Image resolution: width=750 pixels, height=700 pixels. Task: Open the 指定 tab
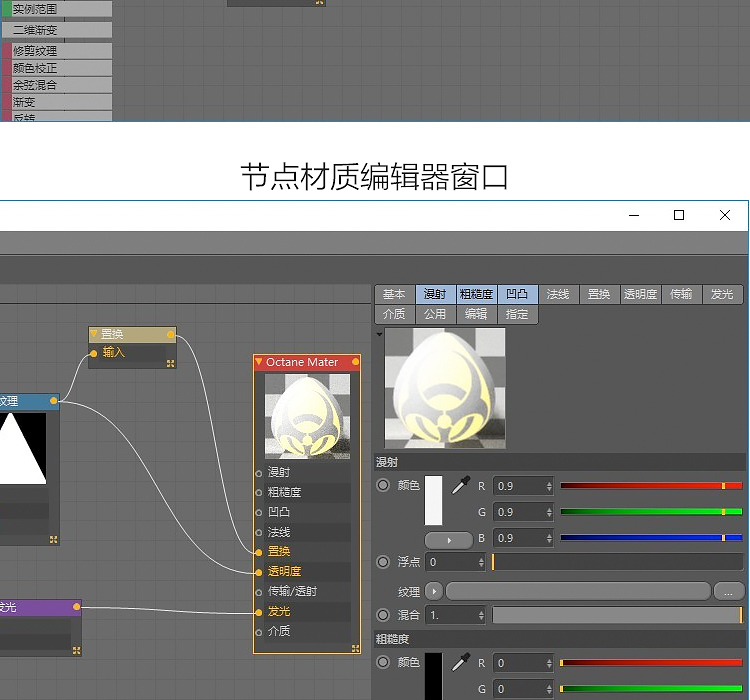(x=518, y=314)
